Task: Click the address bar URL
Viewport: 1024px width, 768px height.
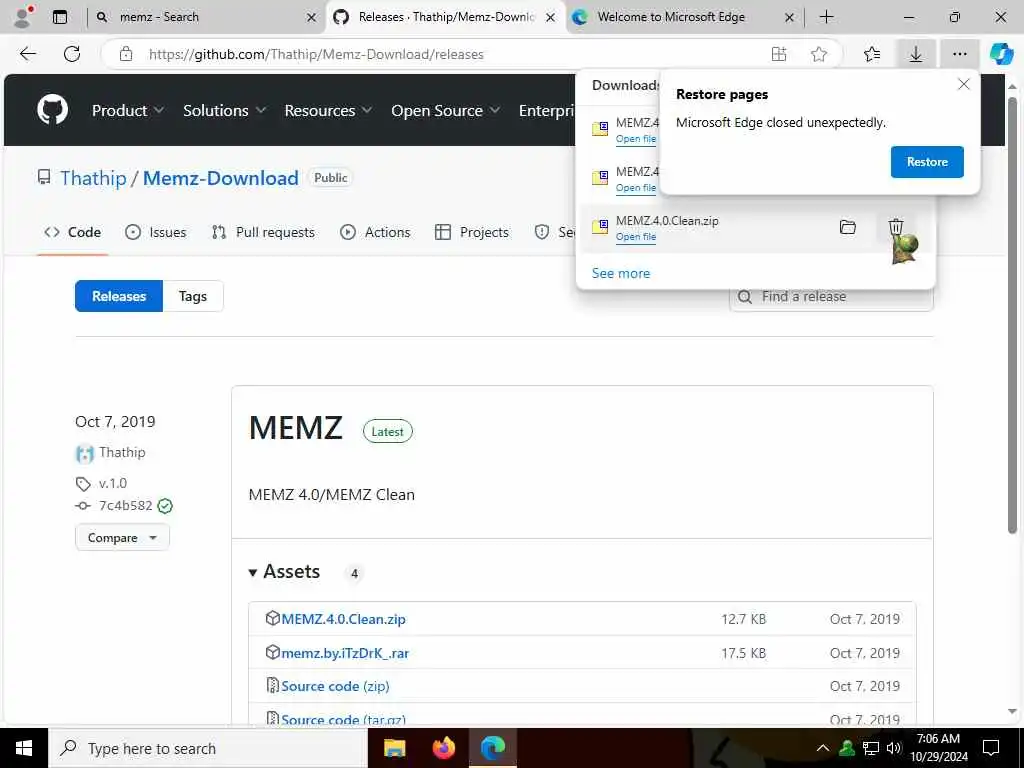Action: click(316, 54)
